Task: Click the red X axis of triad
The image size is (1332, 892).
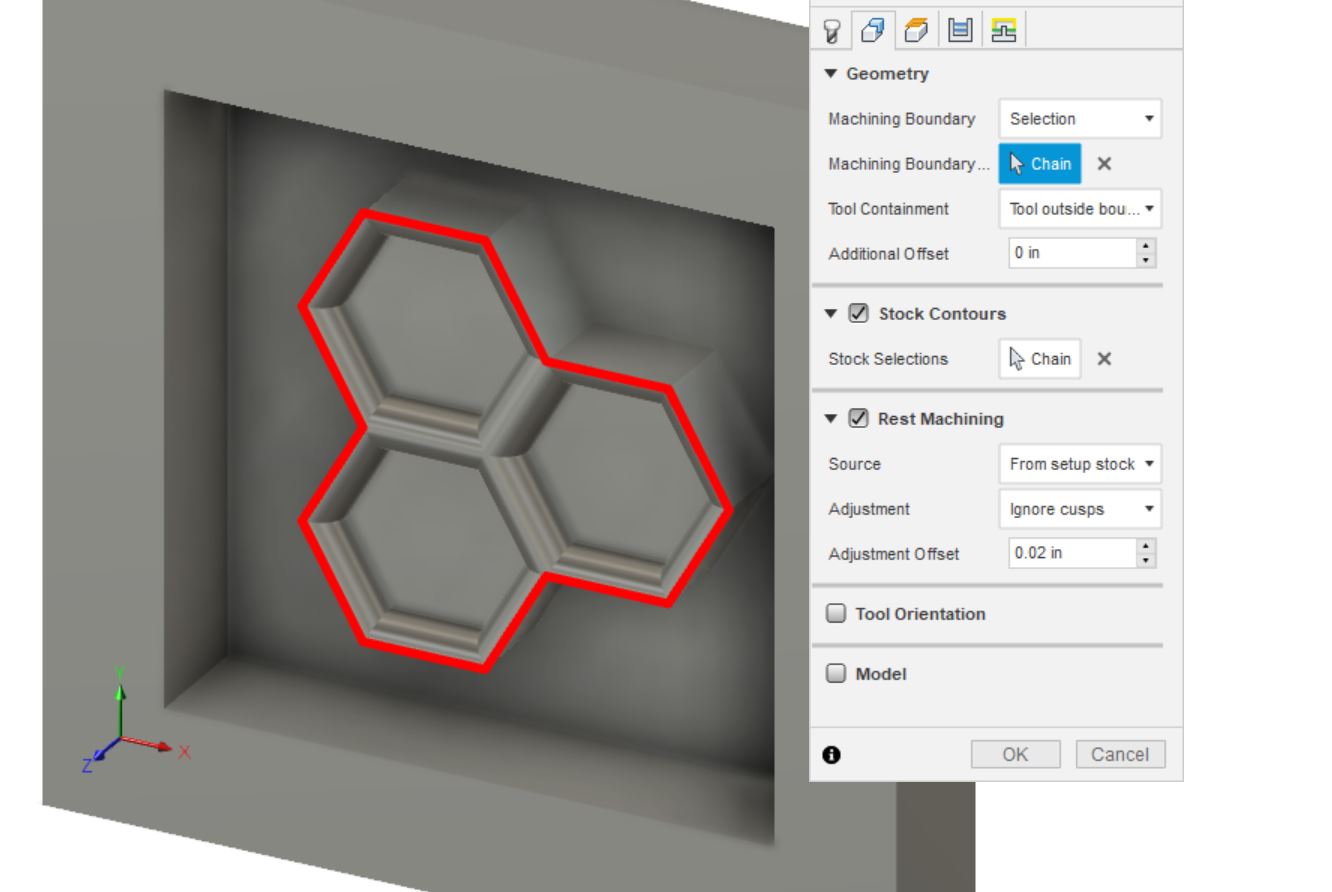Action: pyautogui.click(x=150, y=746)
